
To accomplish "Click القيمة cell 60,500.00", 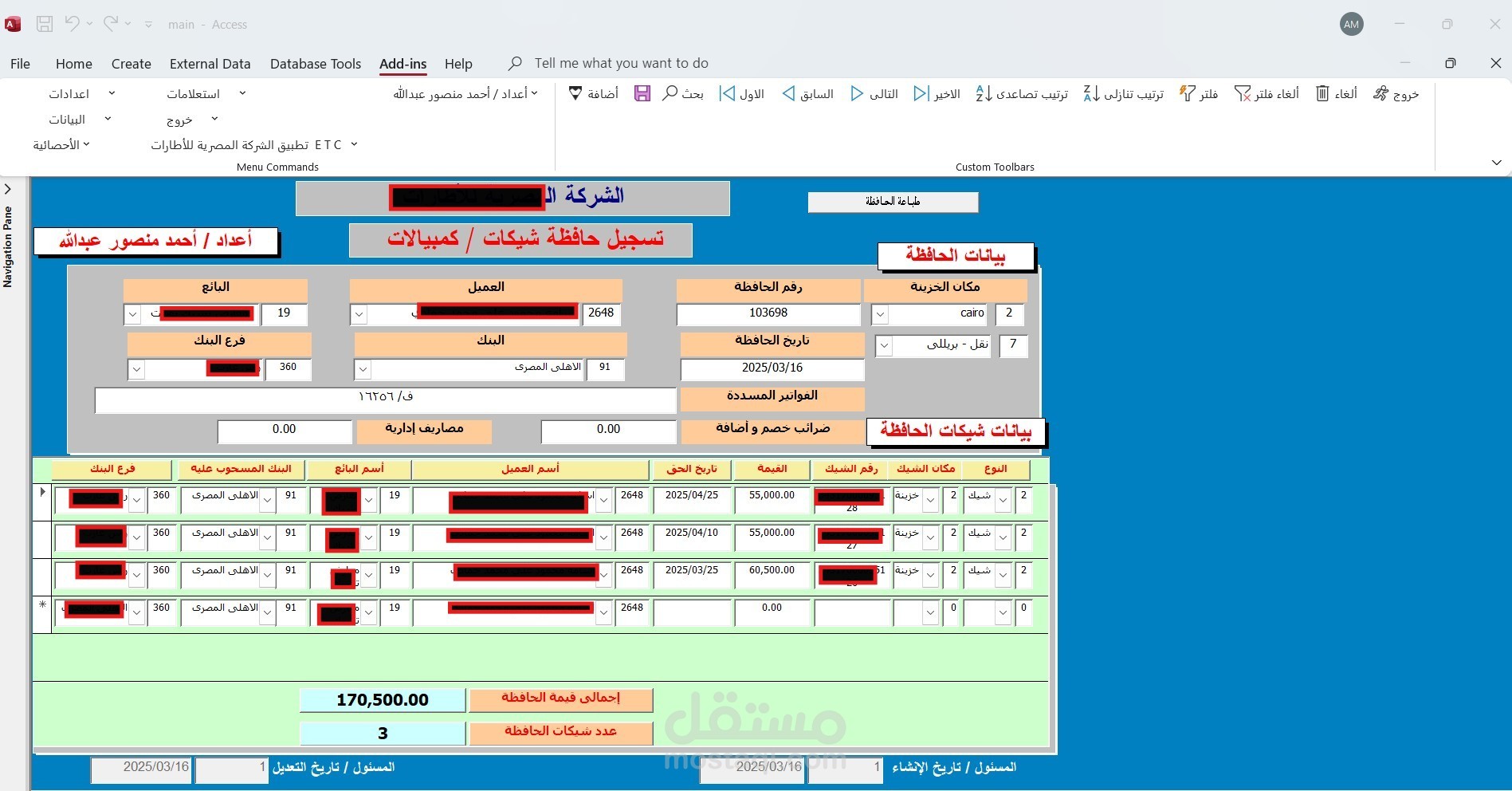I will (772, 574).
